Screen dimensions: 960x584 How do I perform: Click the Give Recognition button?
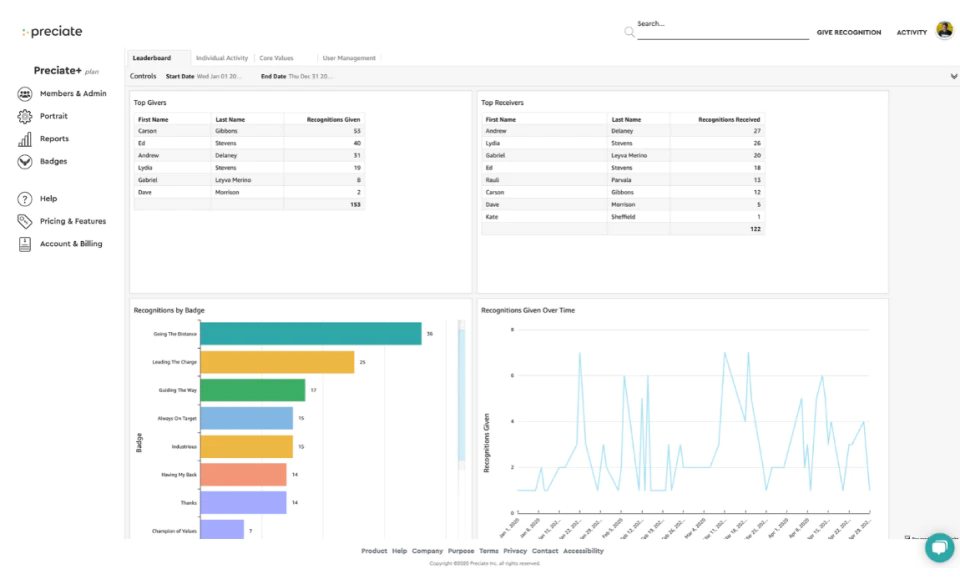pyautogui.click(x=849, y=32)
